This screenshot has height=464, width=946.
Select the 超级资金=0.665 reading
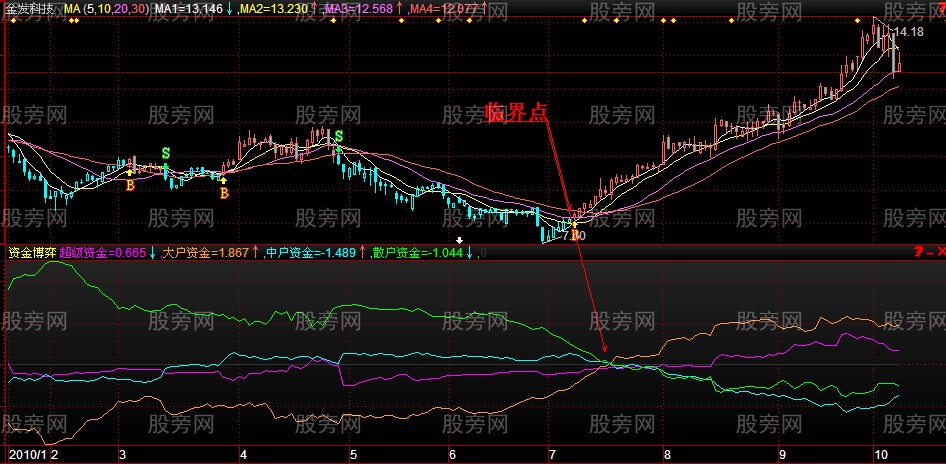click(103, 253)
